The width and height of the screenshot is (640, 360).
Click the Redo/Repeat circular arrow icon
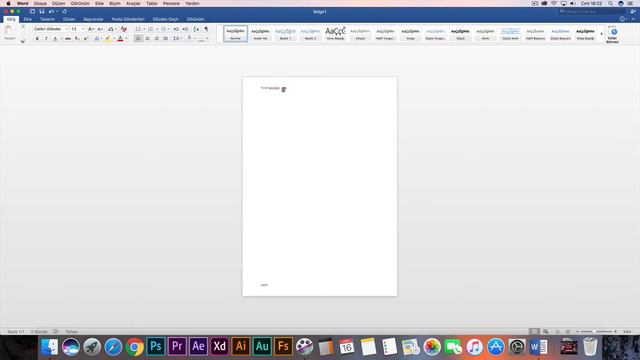click(x=64, y=11)
